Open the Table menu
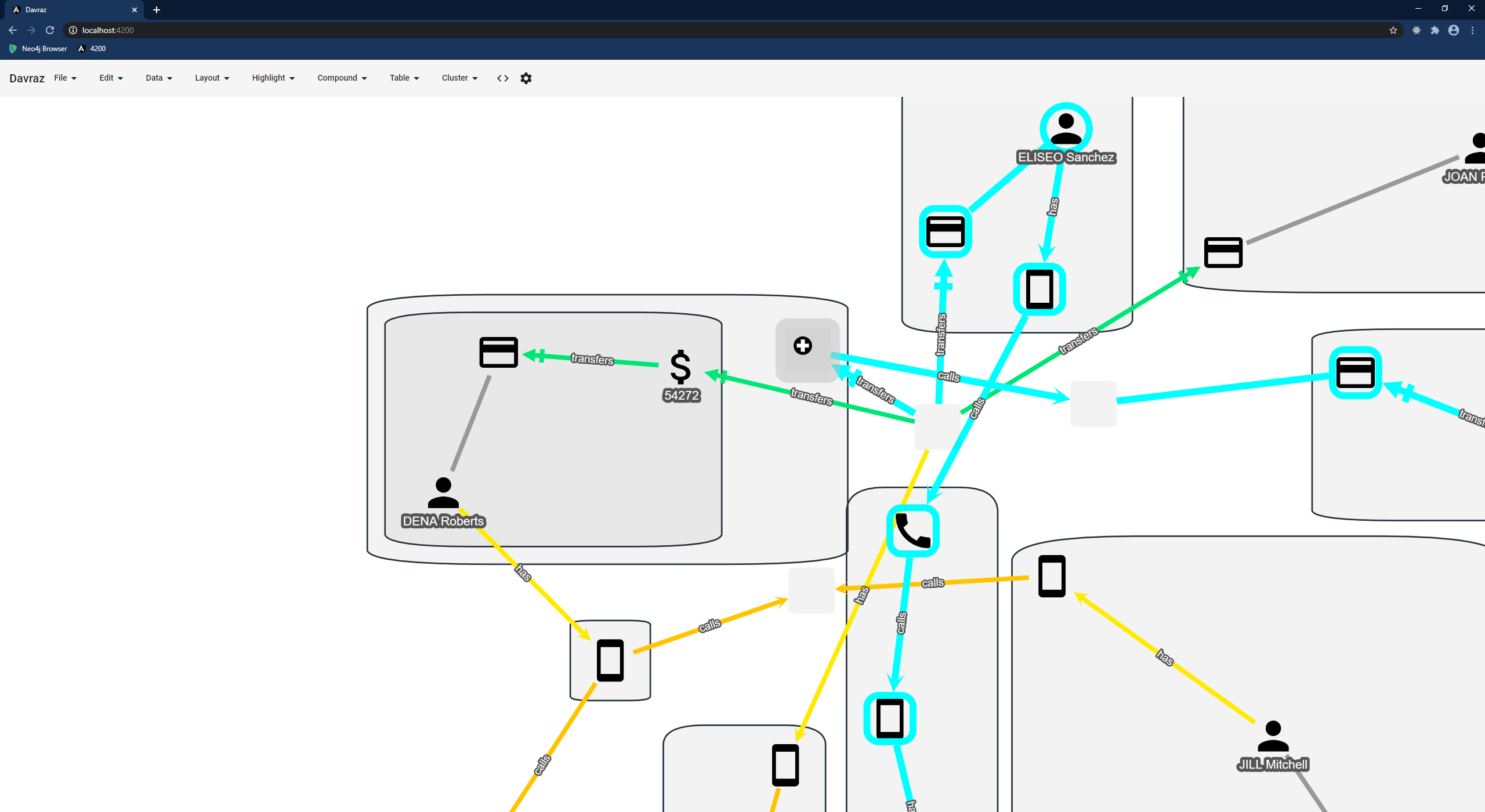 pos(404,78)
